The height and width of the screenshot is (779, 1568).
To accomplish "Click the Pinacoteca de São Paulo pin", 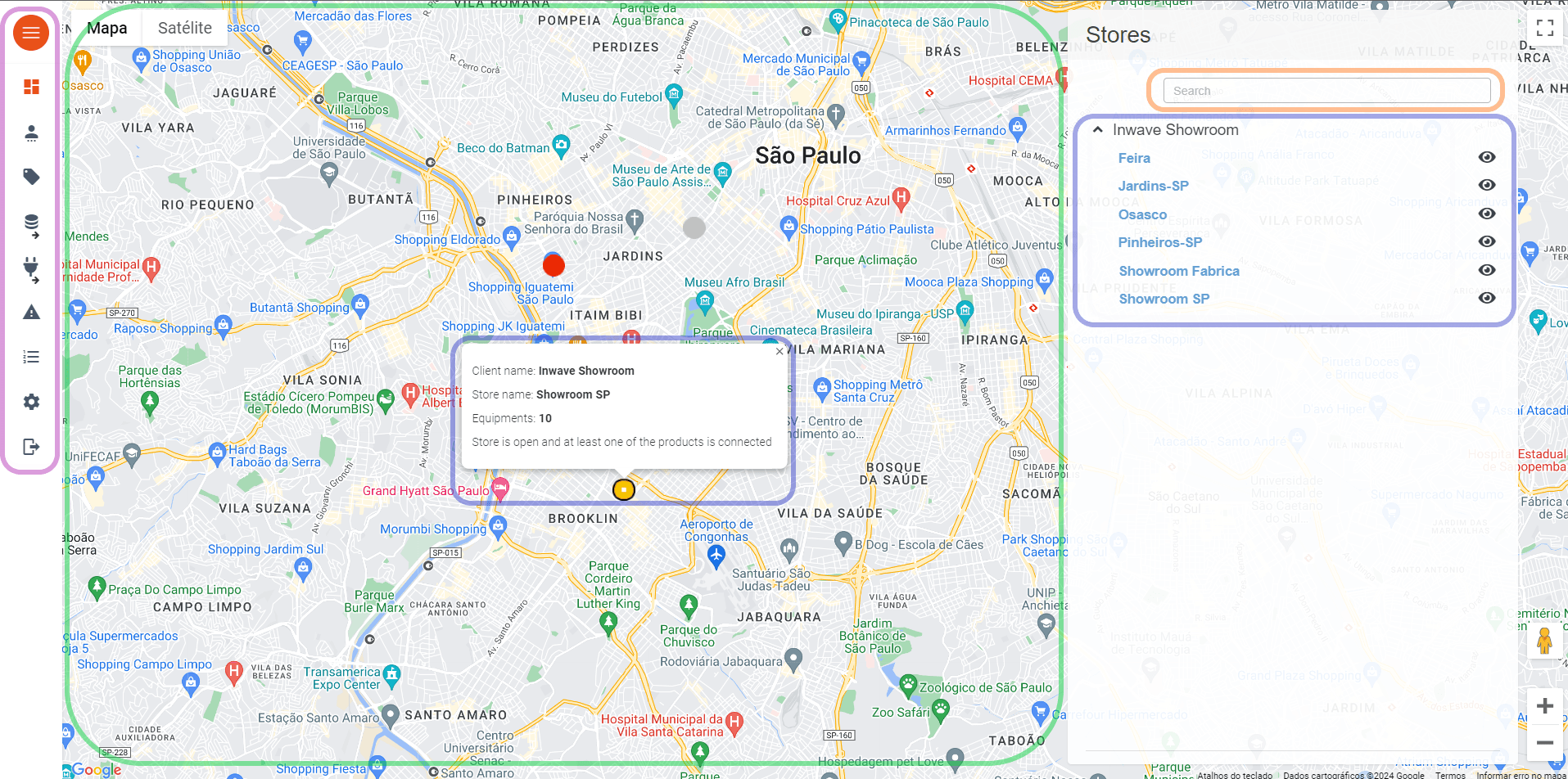I will point(838,20).
